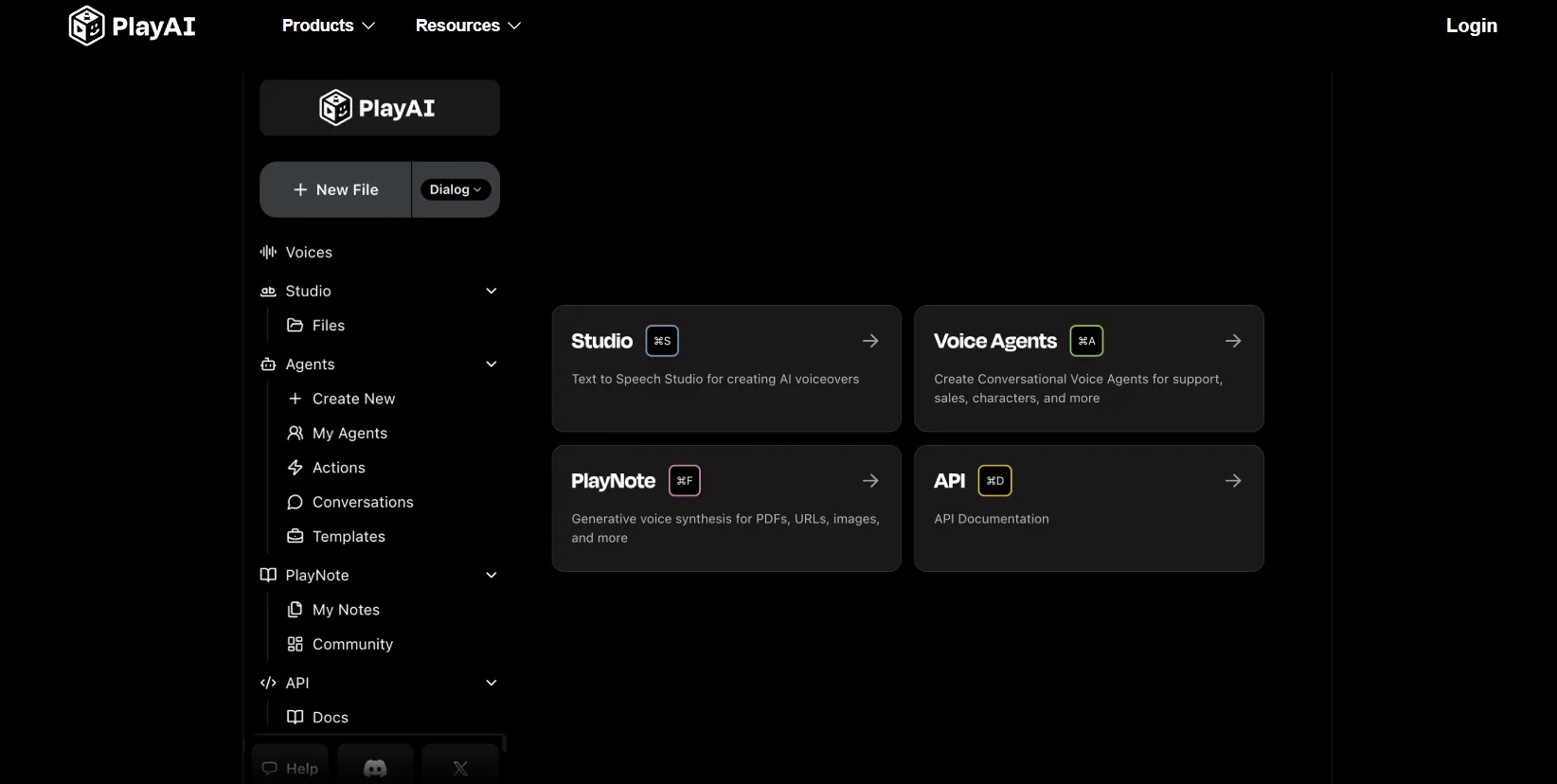Open Voices from the sidebar
The width and height of the screenshot is (1557, 784).
click(309, 252)
